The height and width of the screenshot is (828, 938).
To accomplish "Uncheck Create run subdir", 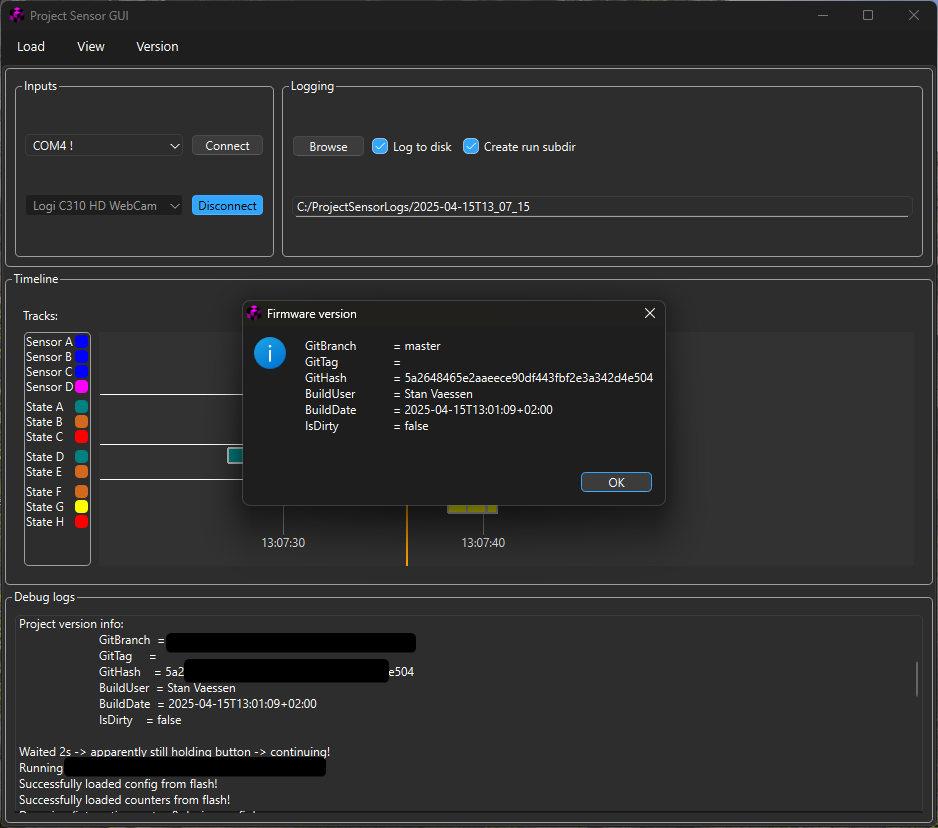I will point(470,146).
